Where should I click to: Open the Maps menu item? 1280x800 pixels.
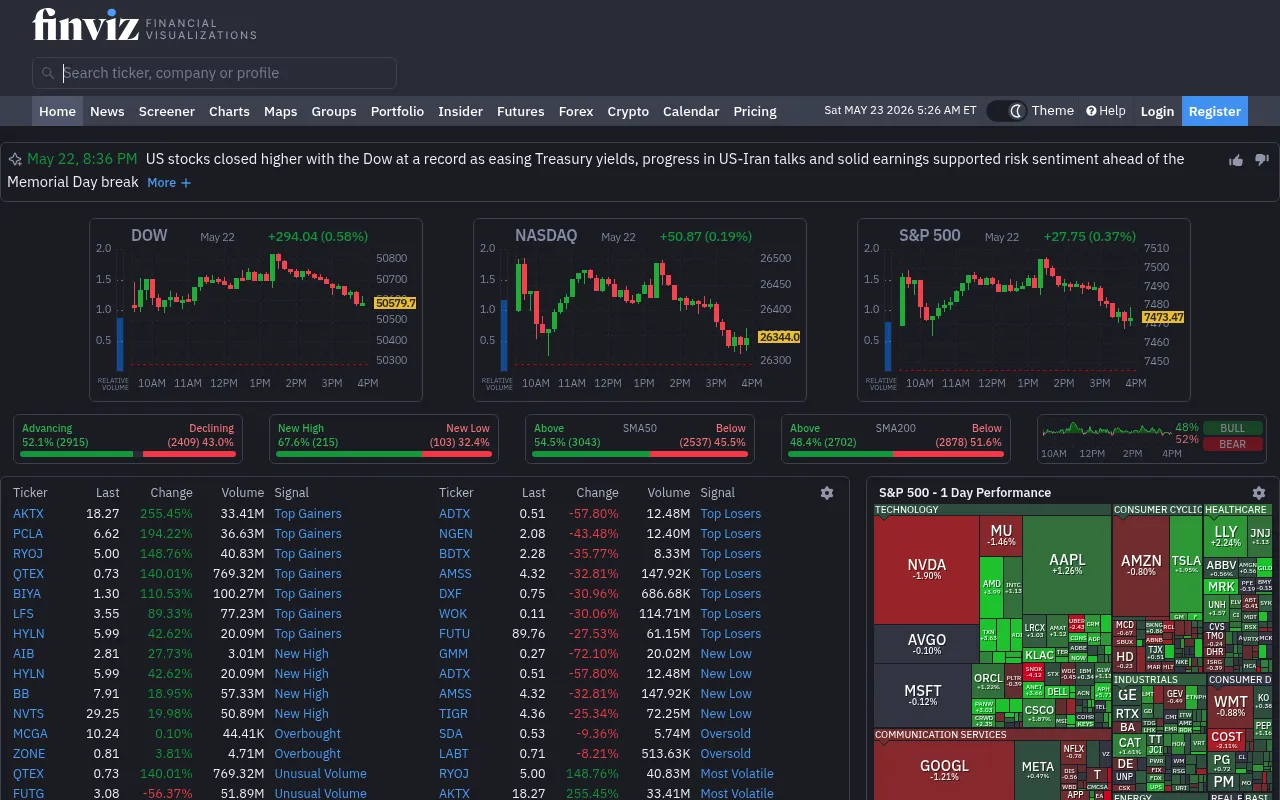[280, 111]
